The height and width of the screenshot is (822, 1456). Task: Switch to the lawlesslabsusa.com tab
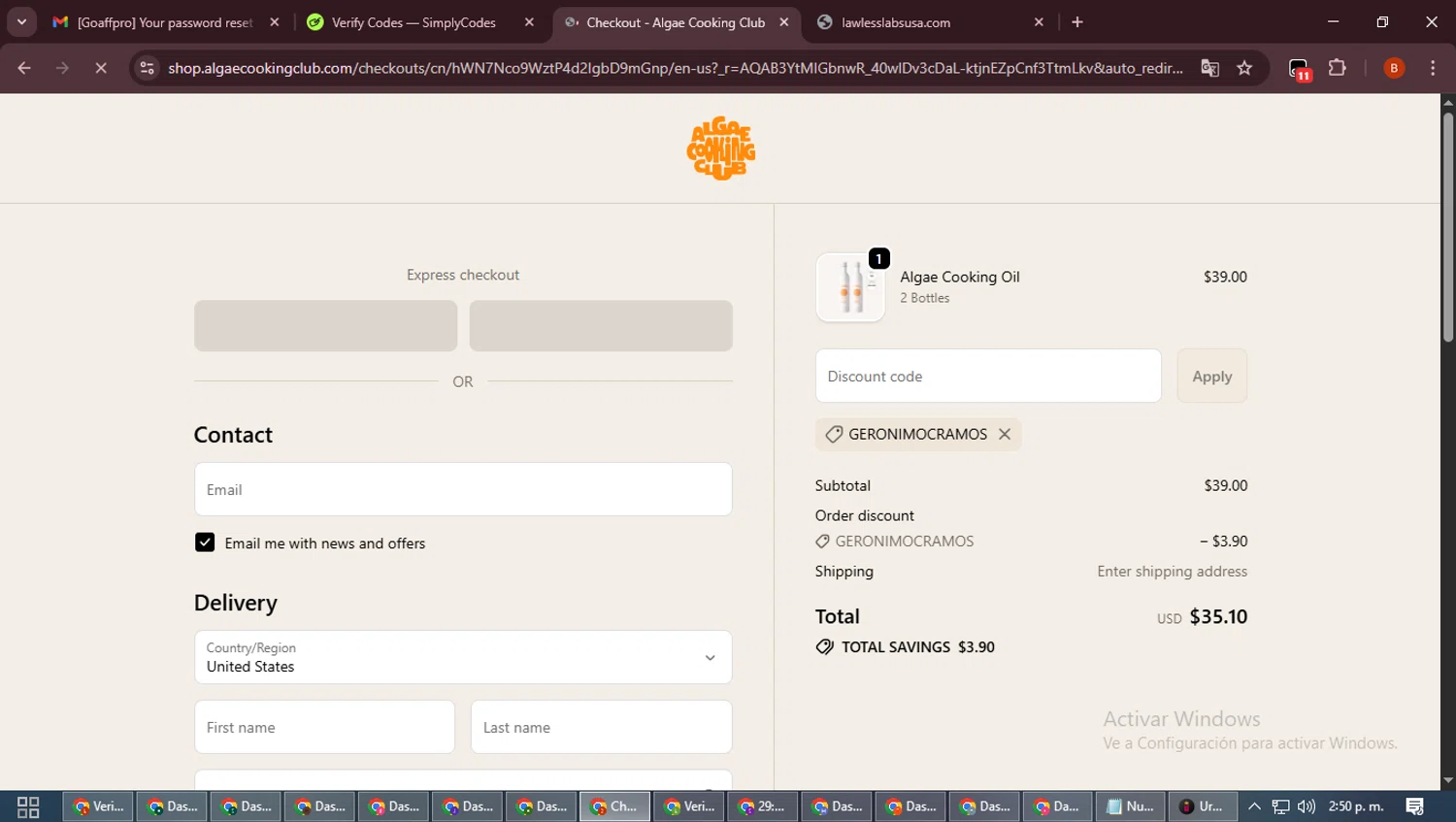895,22
